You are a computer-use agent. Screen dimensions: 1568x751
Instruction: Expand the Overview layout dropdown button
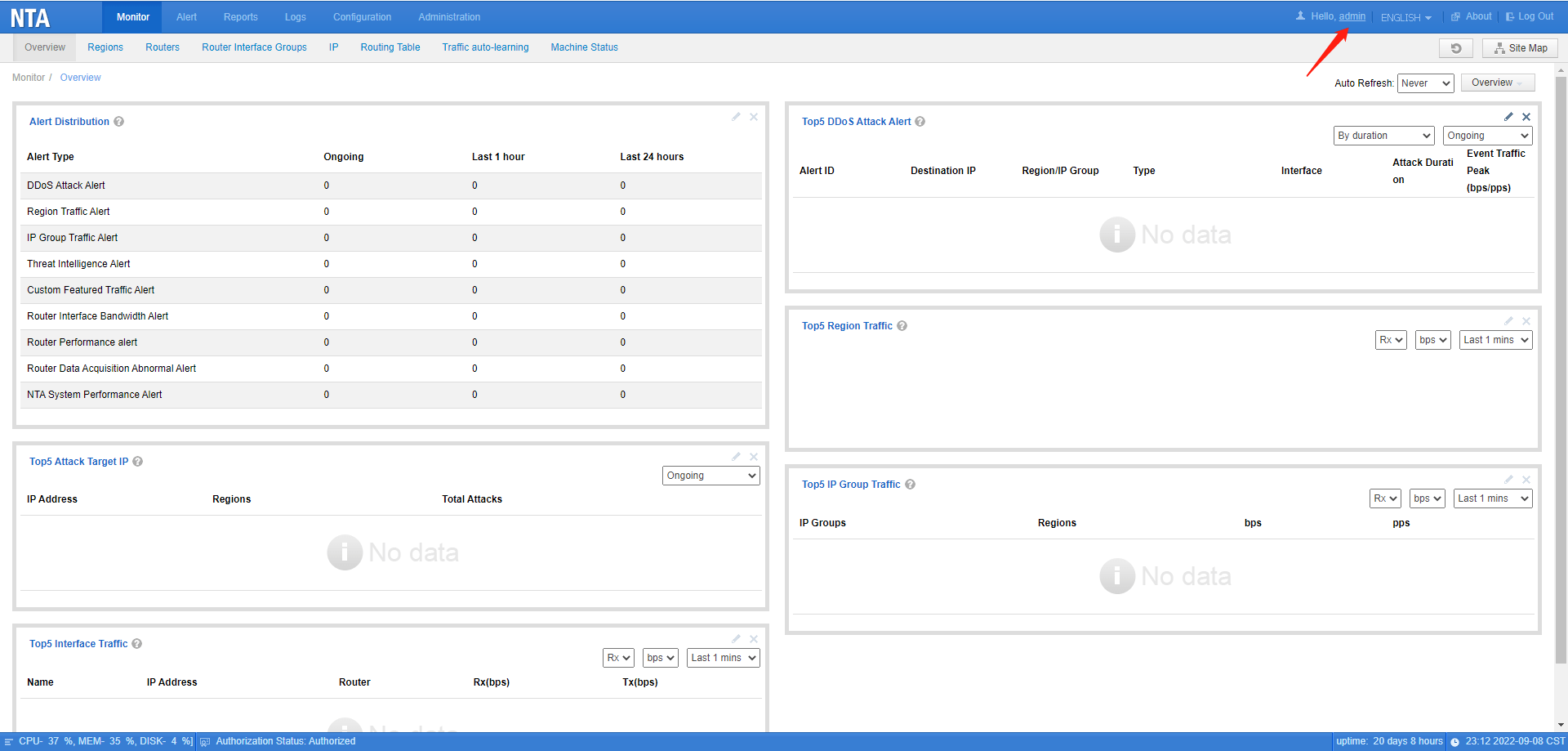click(x=1498, y=83)
